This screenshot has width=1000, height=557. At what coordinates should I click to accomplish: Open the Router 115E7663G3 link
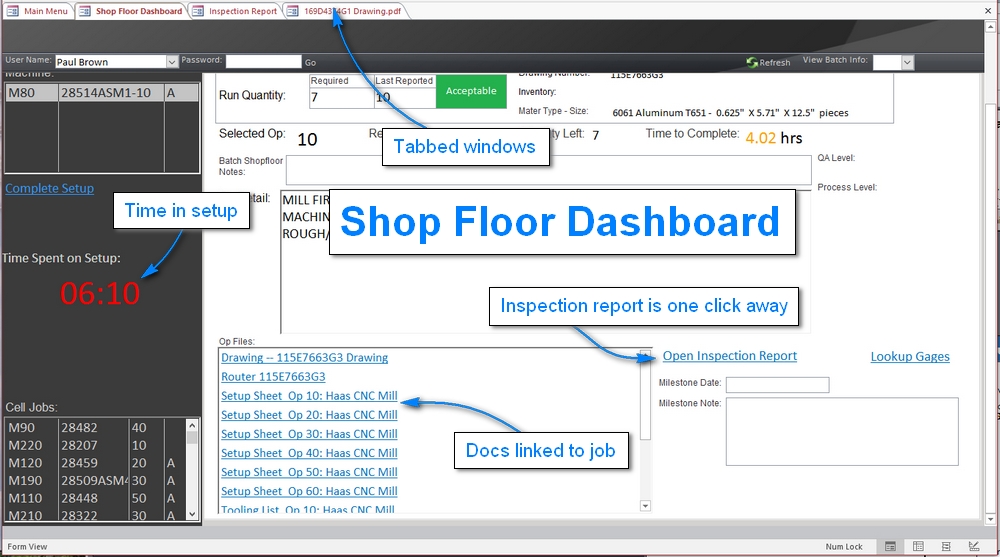273,377
